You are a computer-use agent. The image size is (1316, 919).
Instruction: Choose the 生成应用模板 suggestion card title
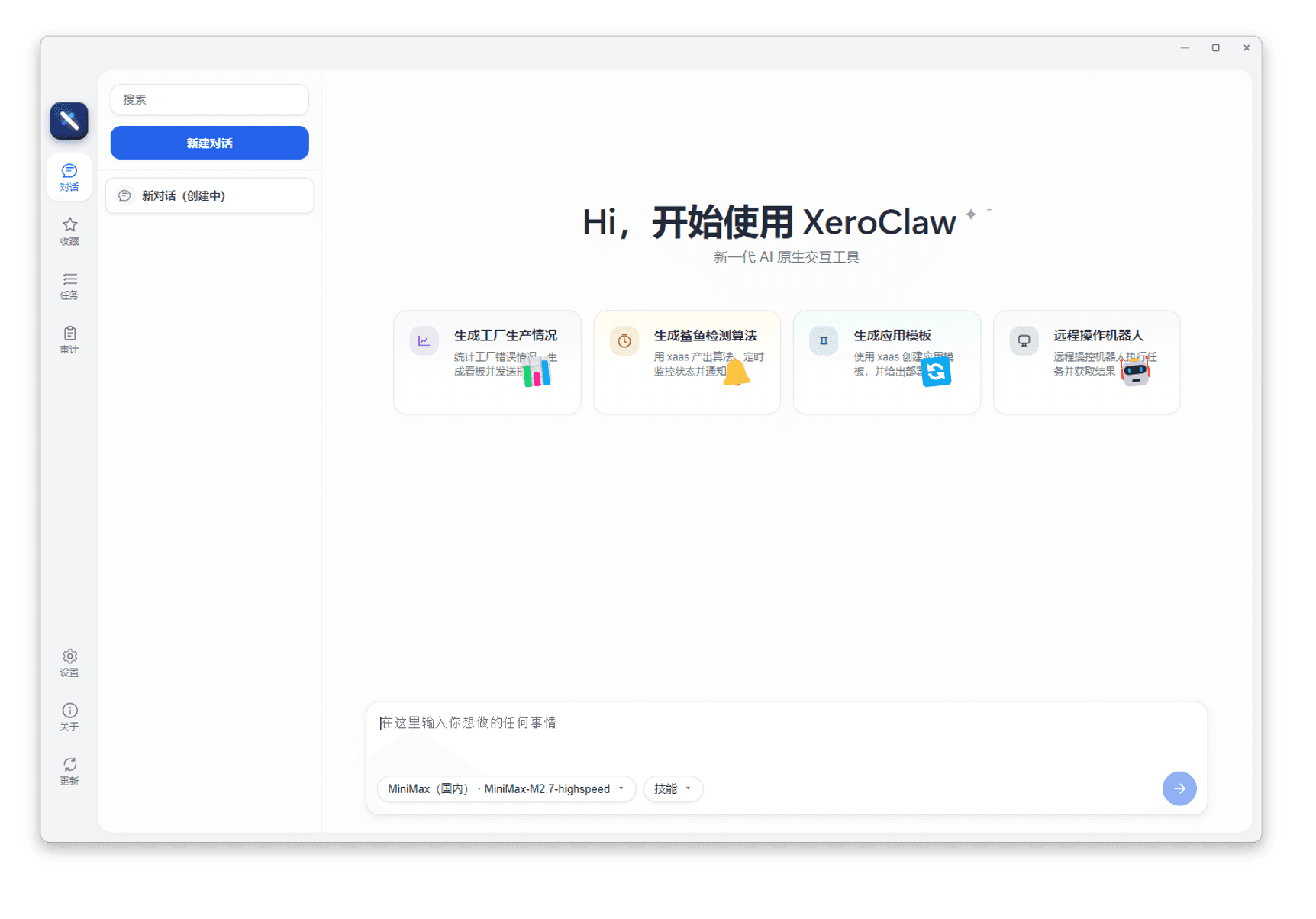click(x=892, y=335)
